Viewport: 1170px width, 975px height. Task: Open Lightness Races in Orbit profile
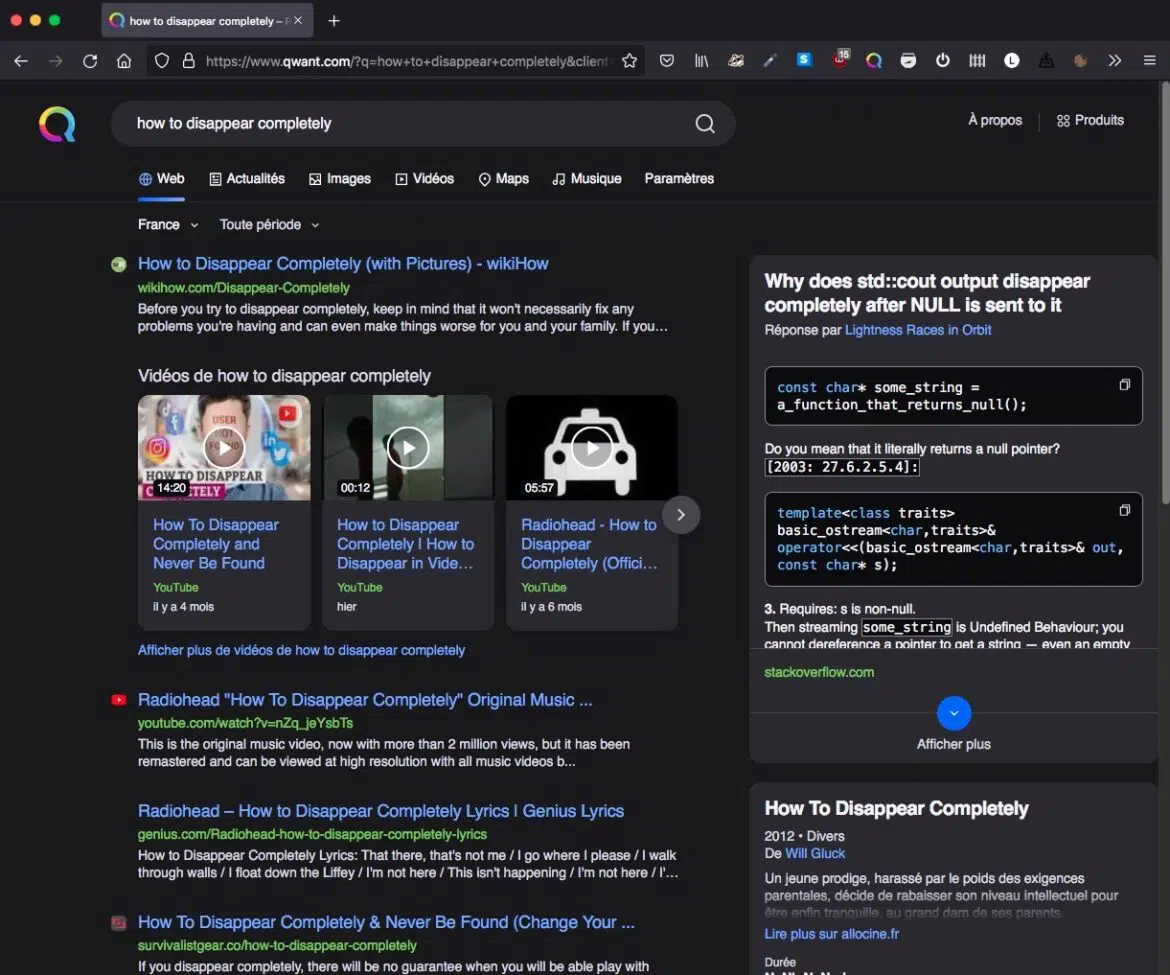(x=918, y=330)
